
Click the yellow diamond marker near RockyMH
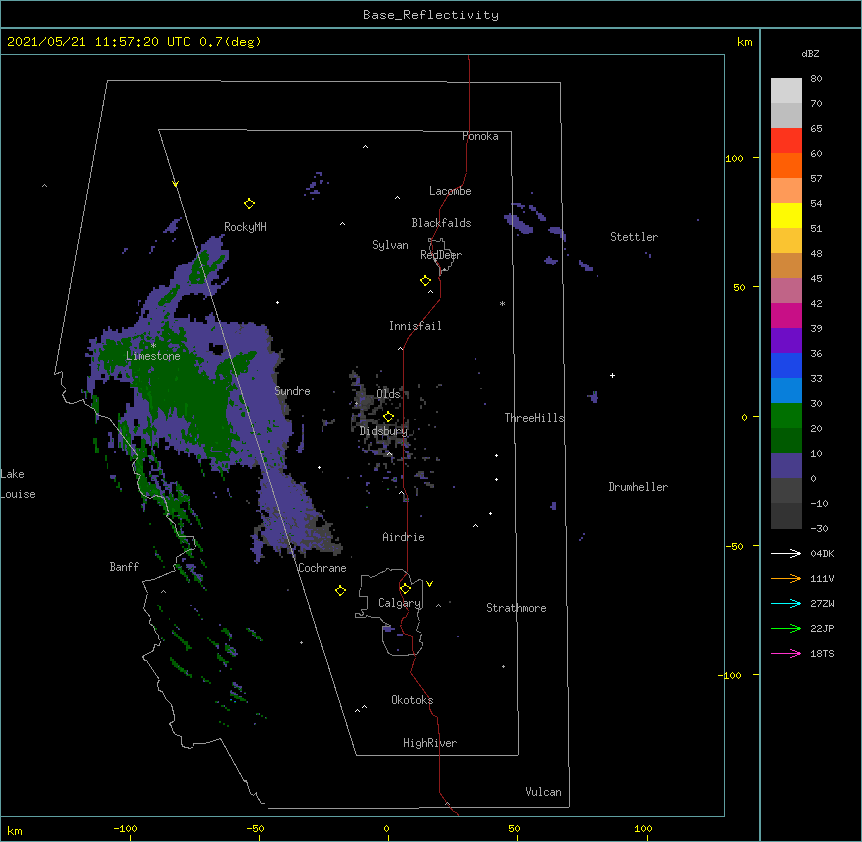coord(249,204)
